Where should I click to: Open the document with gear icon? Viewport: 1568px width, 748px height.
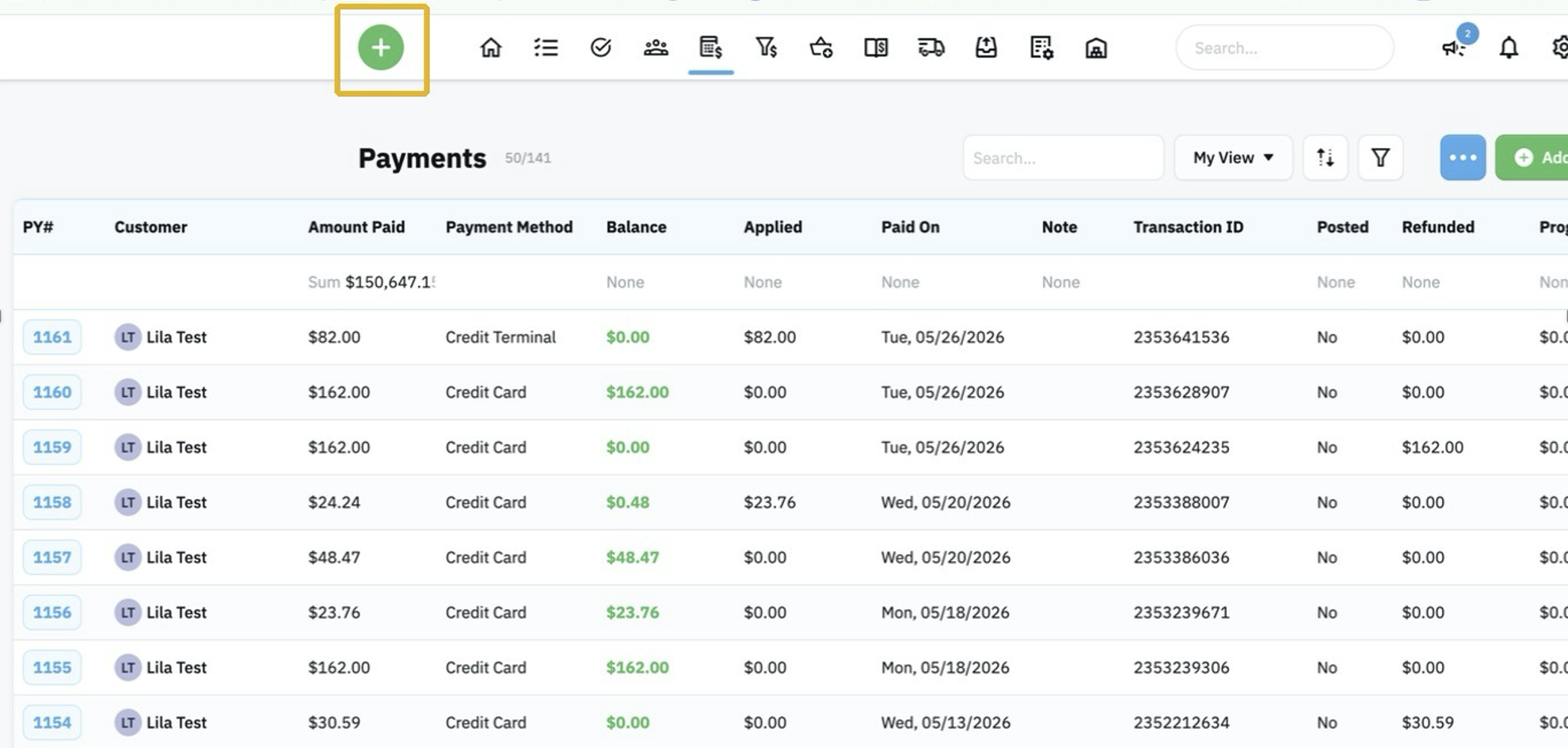tap(1041, 48)
